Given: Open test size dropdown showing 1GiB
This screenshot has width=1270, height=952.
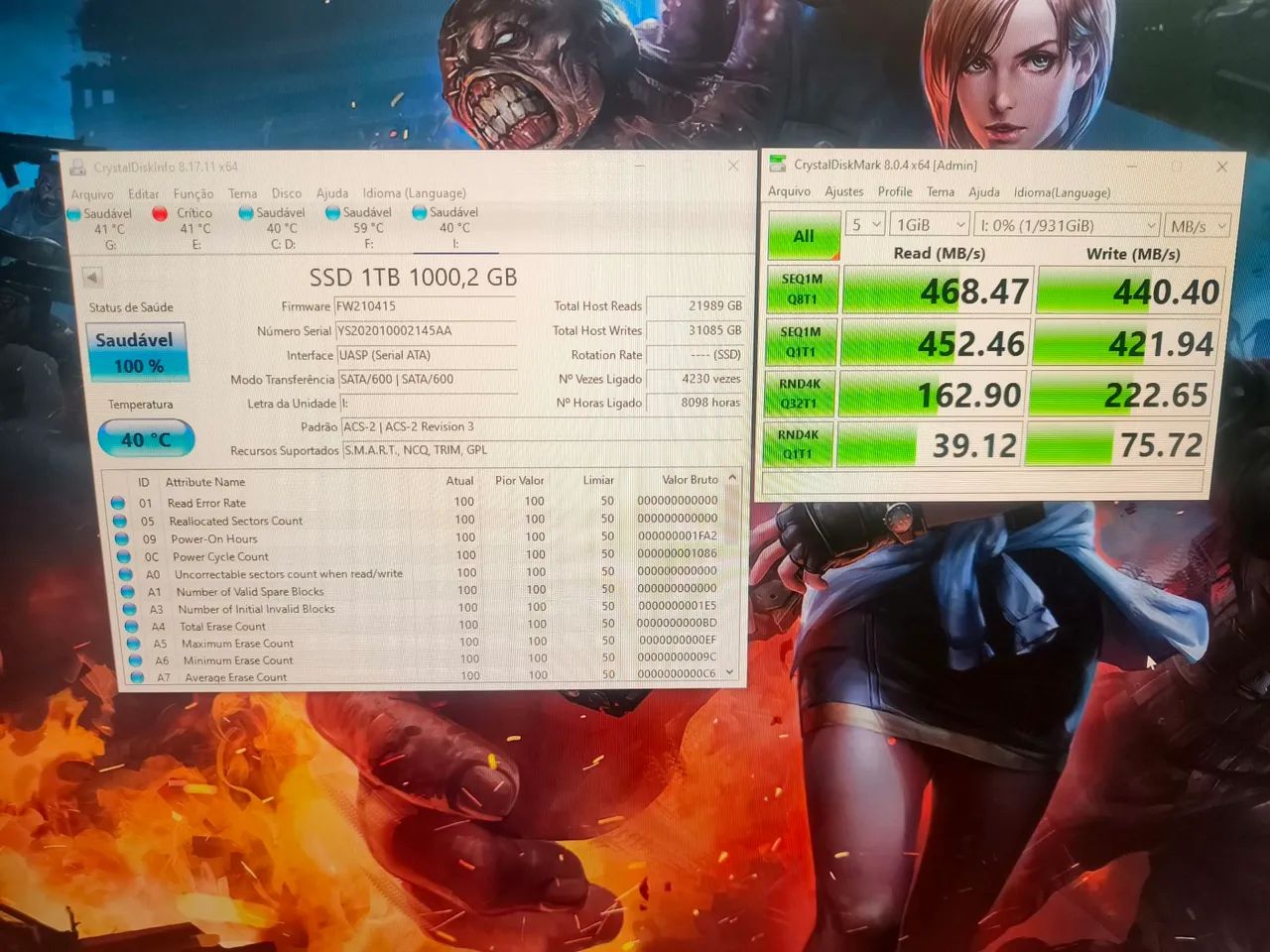Looking at the screenshot, I should pos(929,225).
